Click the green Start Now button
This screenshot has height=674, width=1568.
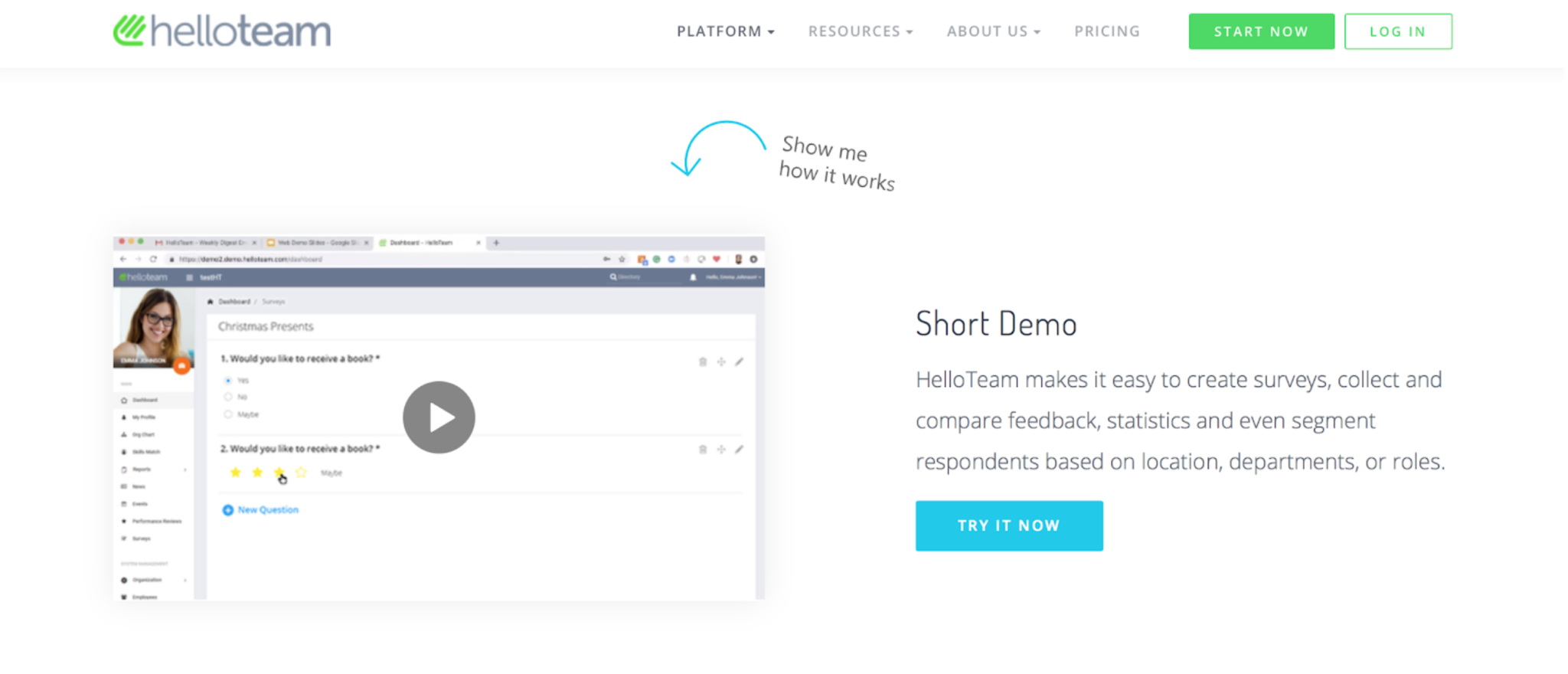pyautogui.click(x=1261, y=31)
